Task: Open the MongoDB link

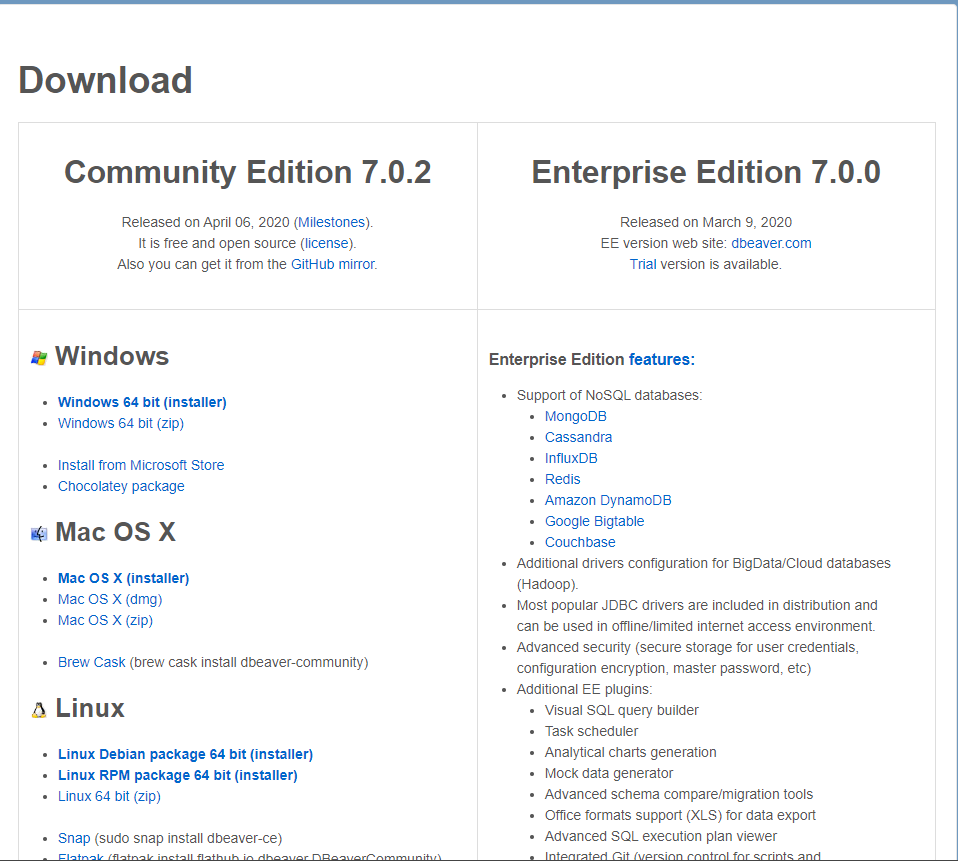Action: pyautogui.click(x=576, y=416)
